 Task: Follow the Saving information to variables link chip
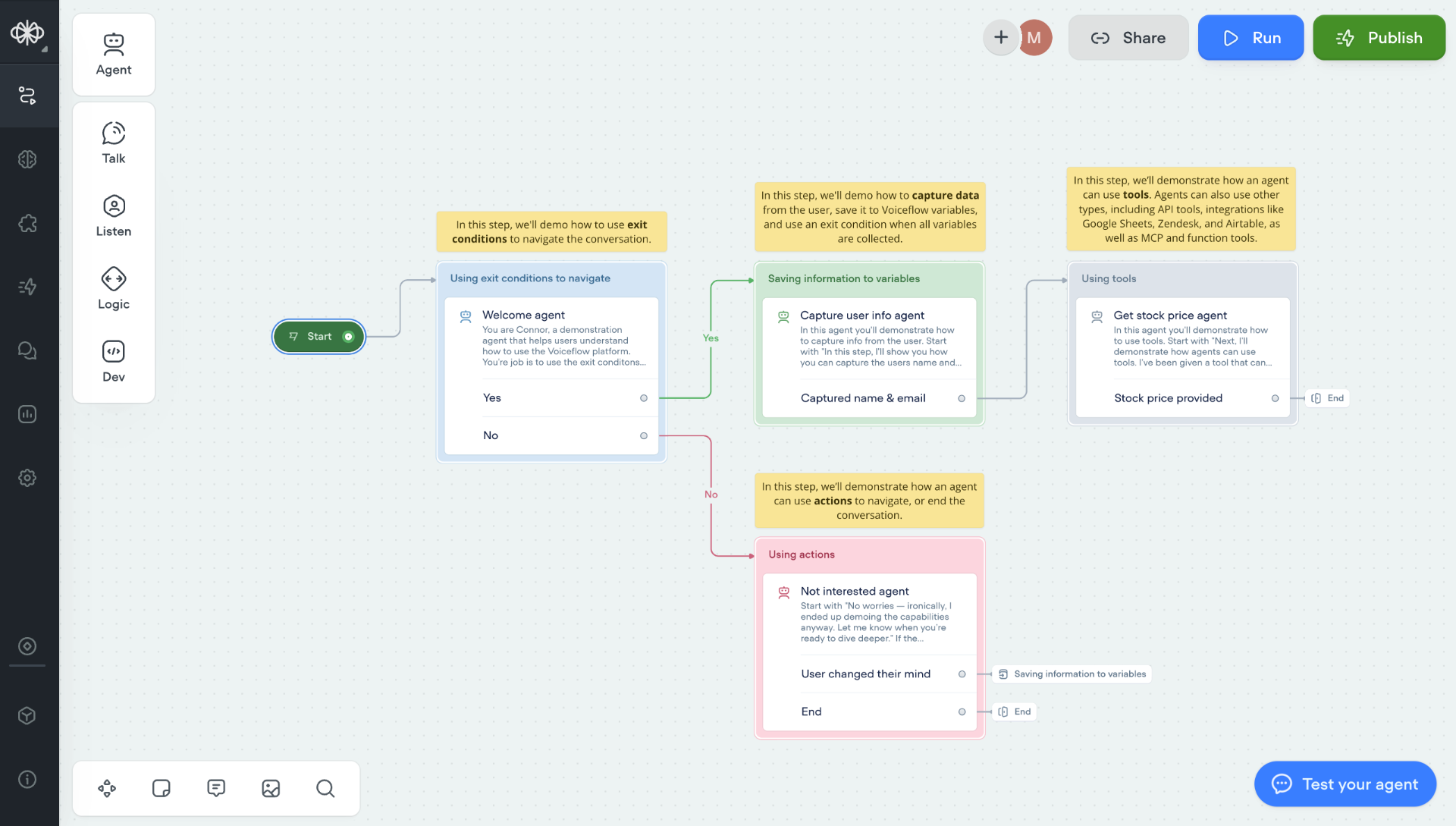(1072, 674)
